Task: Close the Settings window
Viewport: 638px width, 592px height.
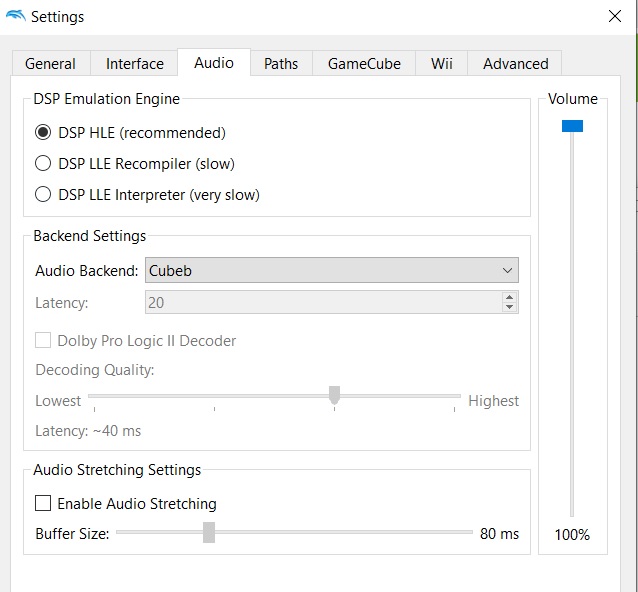Action: click(614, 16)
